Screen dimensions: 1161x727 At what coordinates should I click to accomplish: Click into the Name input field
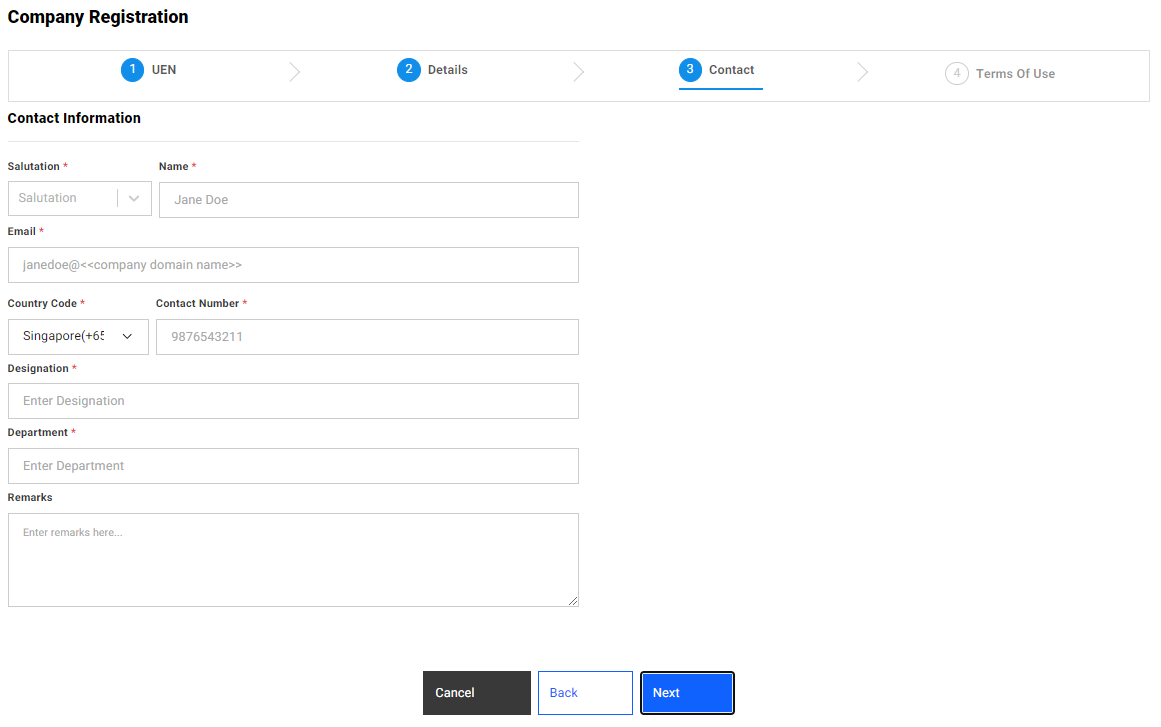pos(368,199)
